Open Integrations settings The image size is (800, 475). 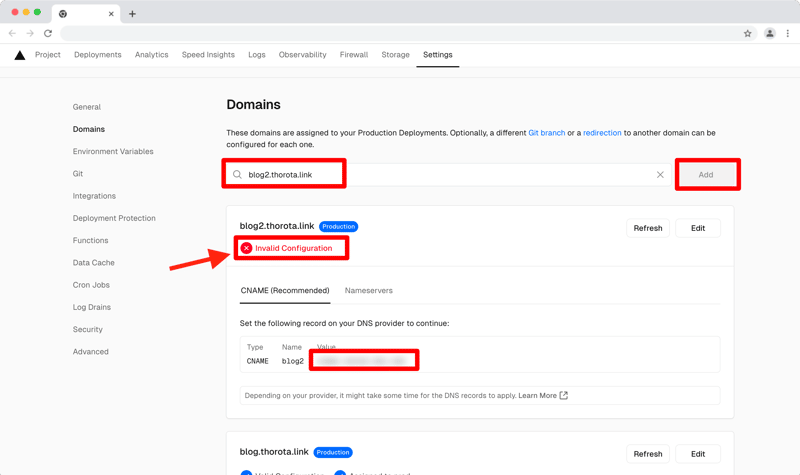94,196
